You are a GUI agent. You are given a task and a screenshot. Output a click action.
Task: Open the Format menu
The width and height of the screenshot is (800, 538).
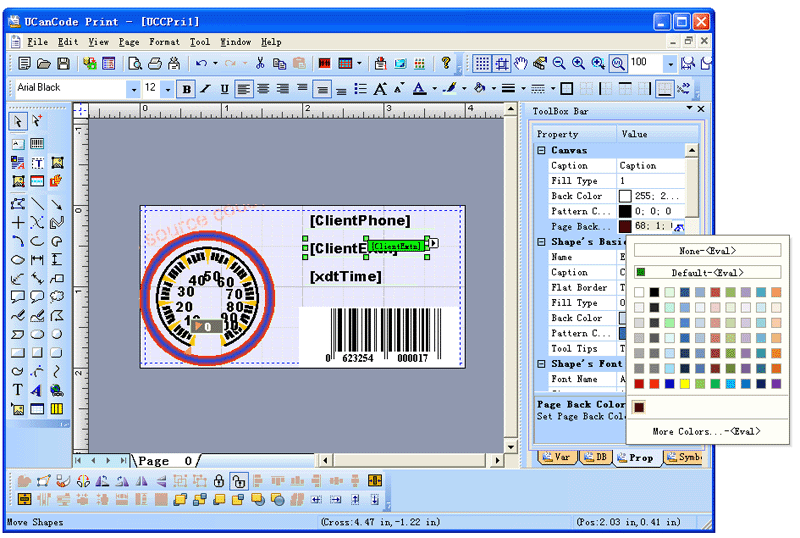[164, 42]
